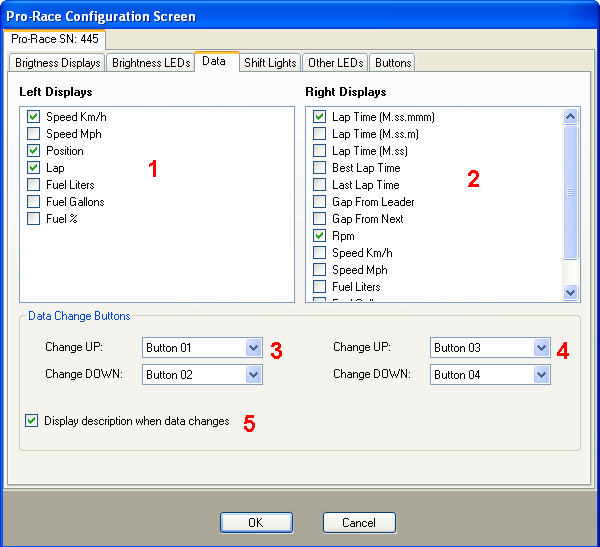Screen dimensions: 600x547
Task: Click the Right Displays scrollbar down arrow
Action: pyautogui.click(x=571, y=293)
